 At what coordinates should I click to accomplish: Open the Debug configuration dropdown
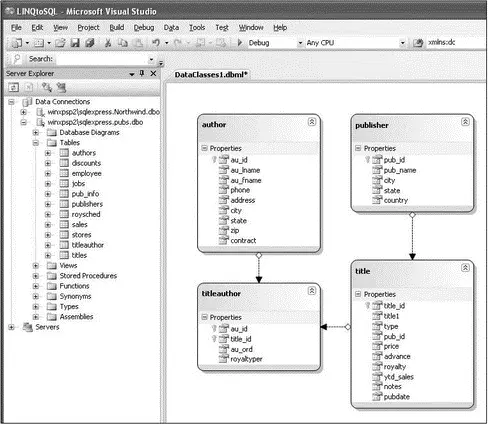pyautogui.click(x=300, y=43)
